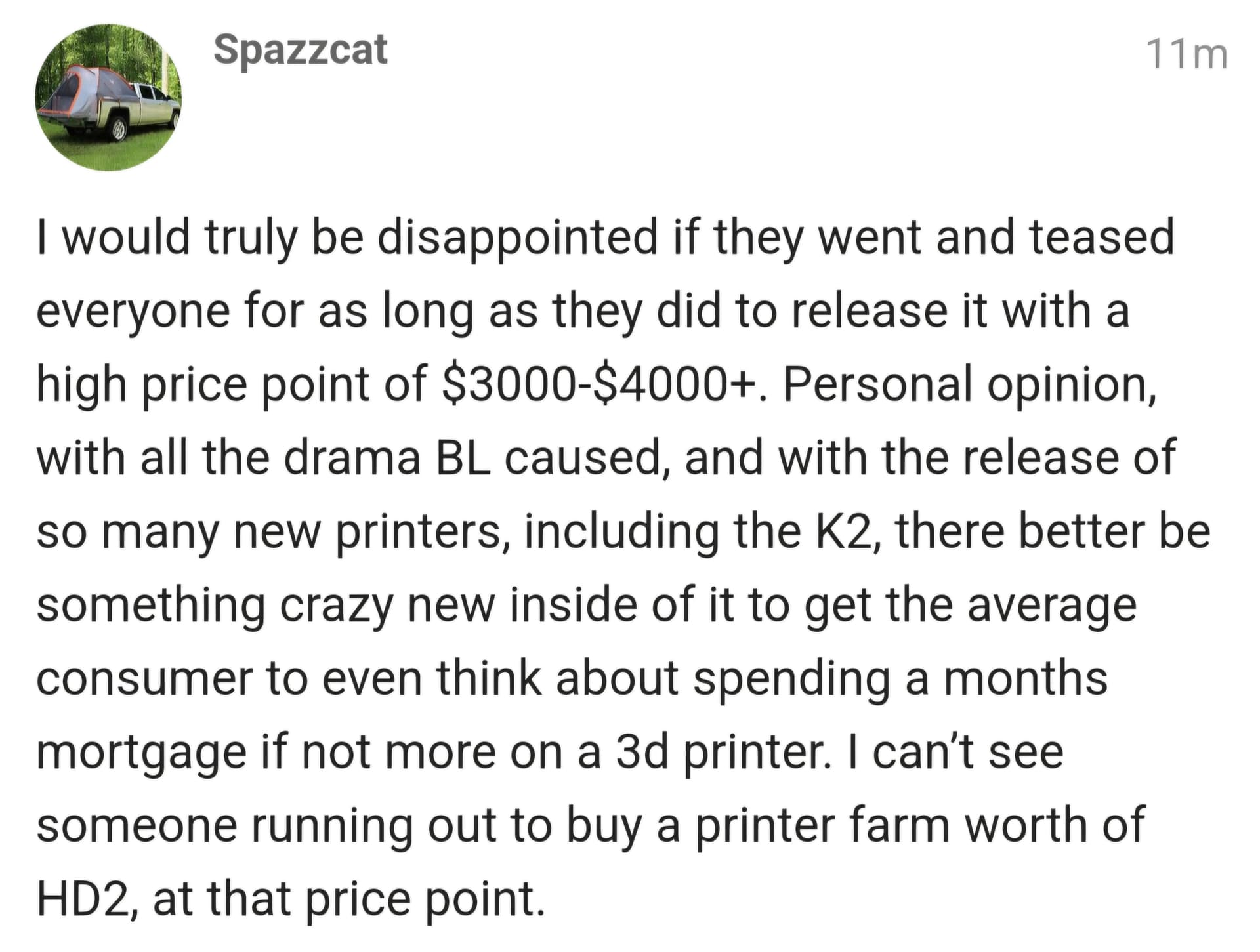The height and width of the screenshot is (952, 1260).
Task: Click the word "drama" in the comment
Action: click(x=352, y=457)
